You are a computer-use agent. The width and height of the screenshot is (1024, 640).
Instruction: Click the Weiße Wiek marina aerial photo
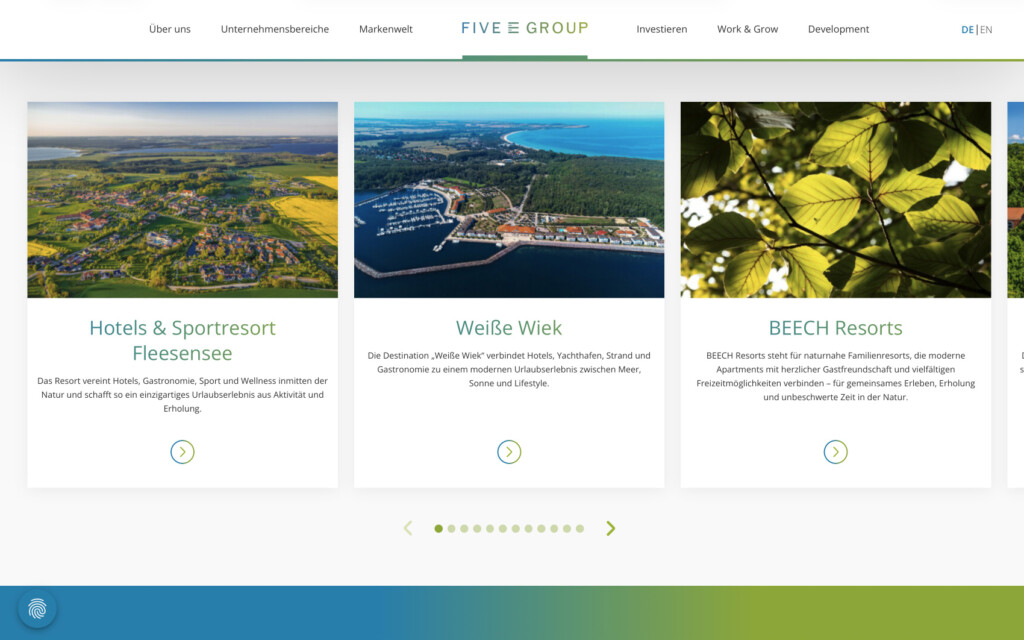(x=509, y=199)
